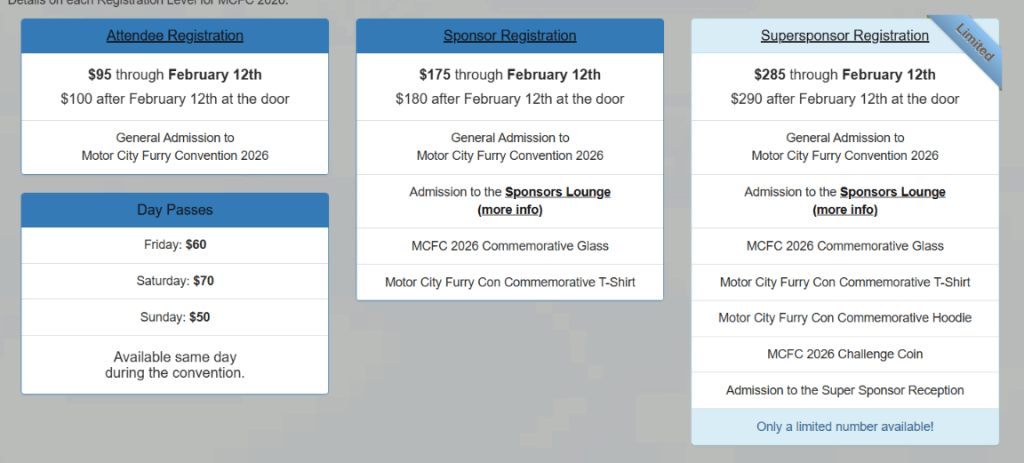The width and height of the screenshot is (1024, 463).
Task: Click the 'Only a limited number available!' notice
Action: (x=845, y=427)
